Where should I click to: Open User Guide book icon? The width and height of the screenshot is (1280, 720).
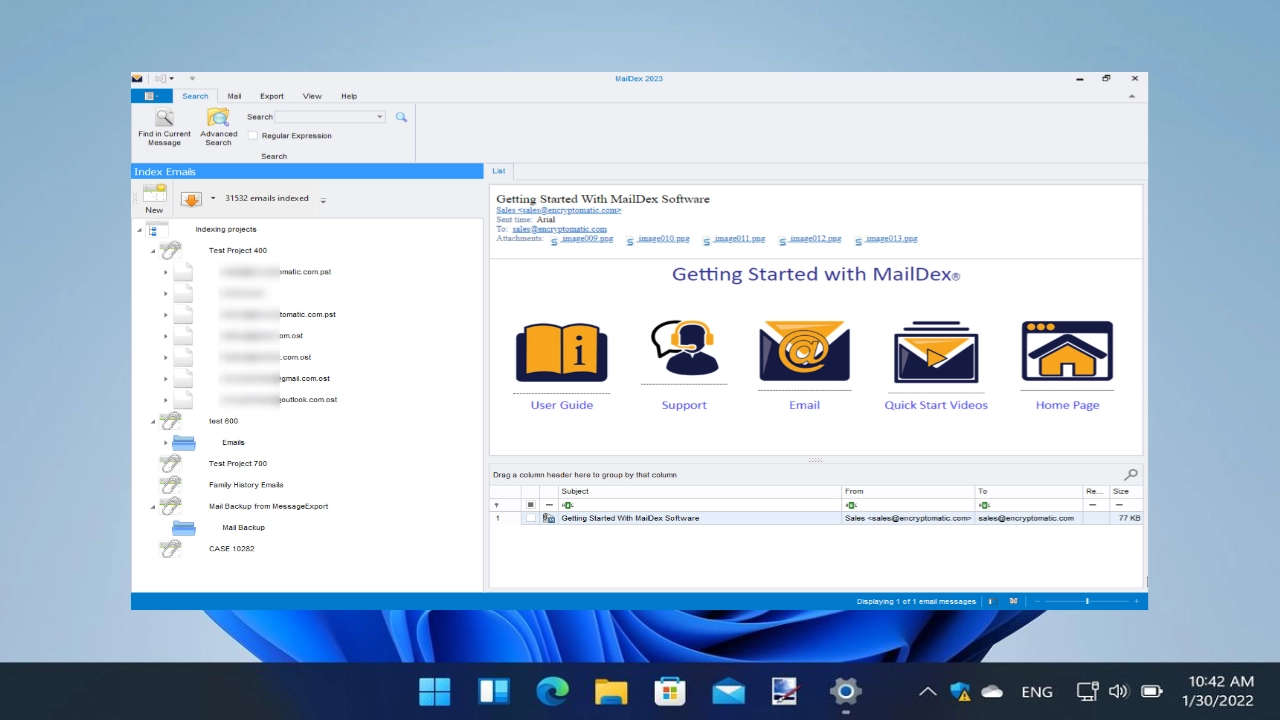561,352
